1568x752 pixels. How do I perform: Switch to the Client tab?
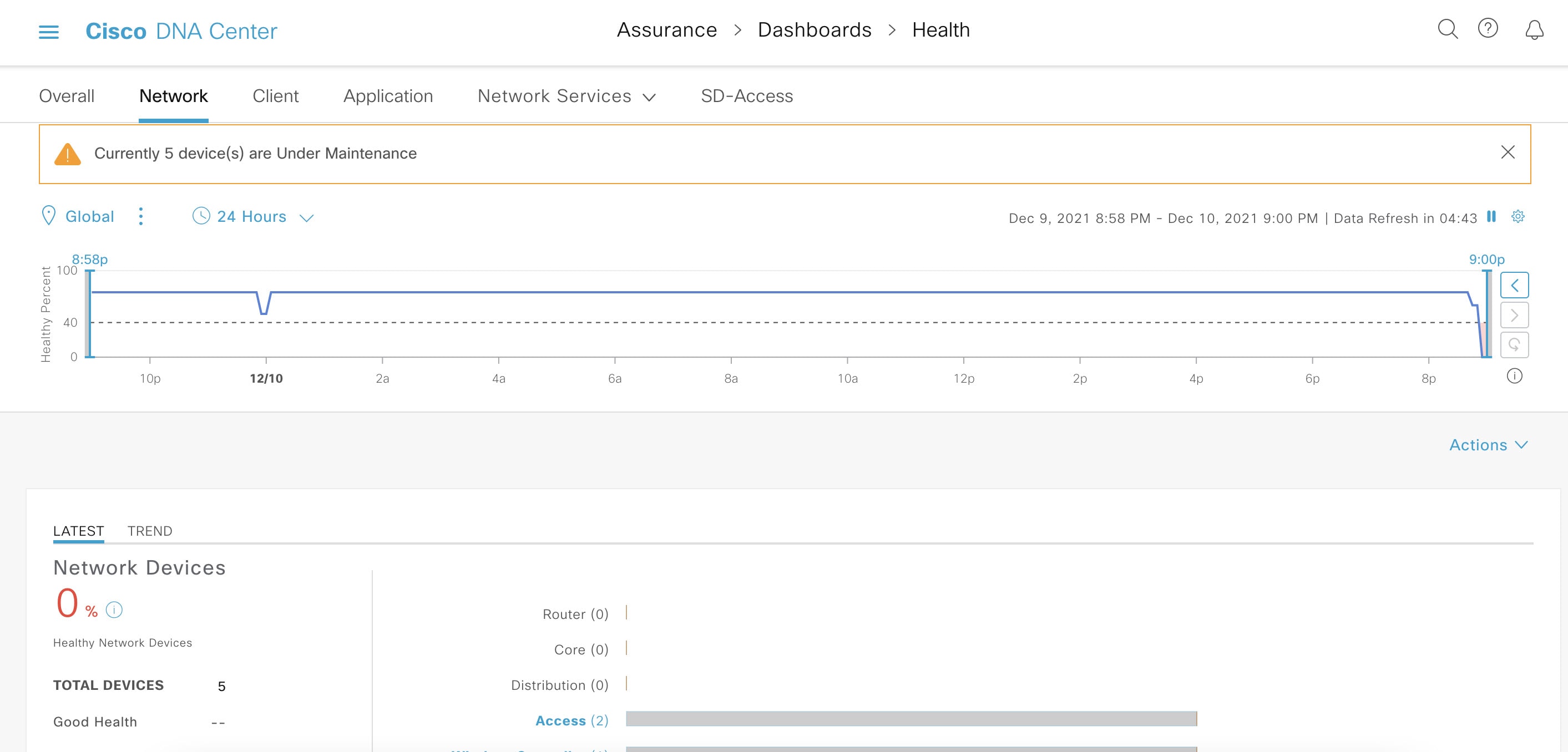(x=275, y=96)
